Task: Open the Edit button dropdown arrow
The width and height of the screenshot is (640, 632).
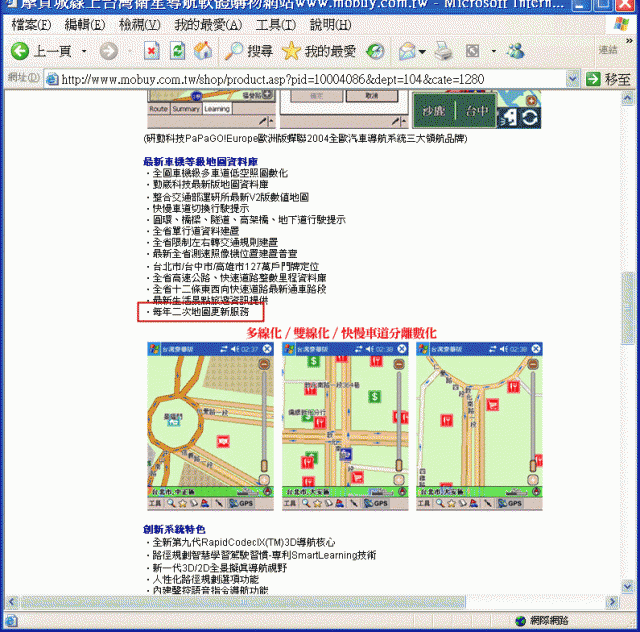Action: (493, 51)
